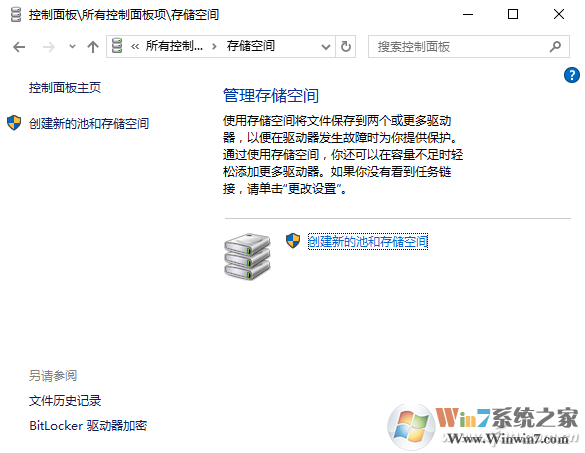This screenshot has height=453, width=585.
Task: Maximize the Storage Spaces window
Action: point(513,15)
